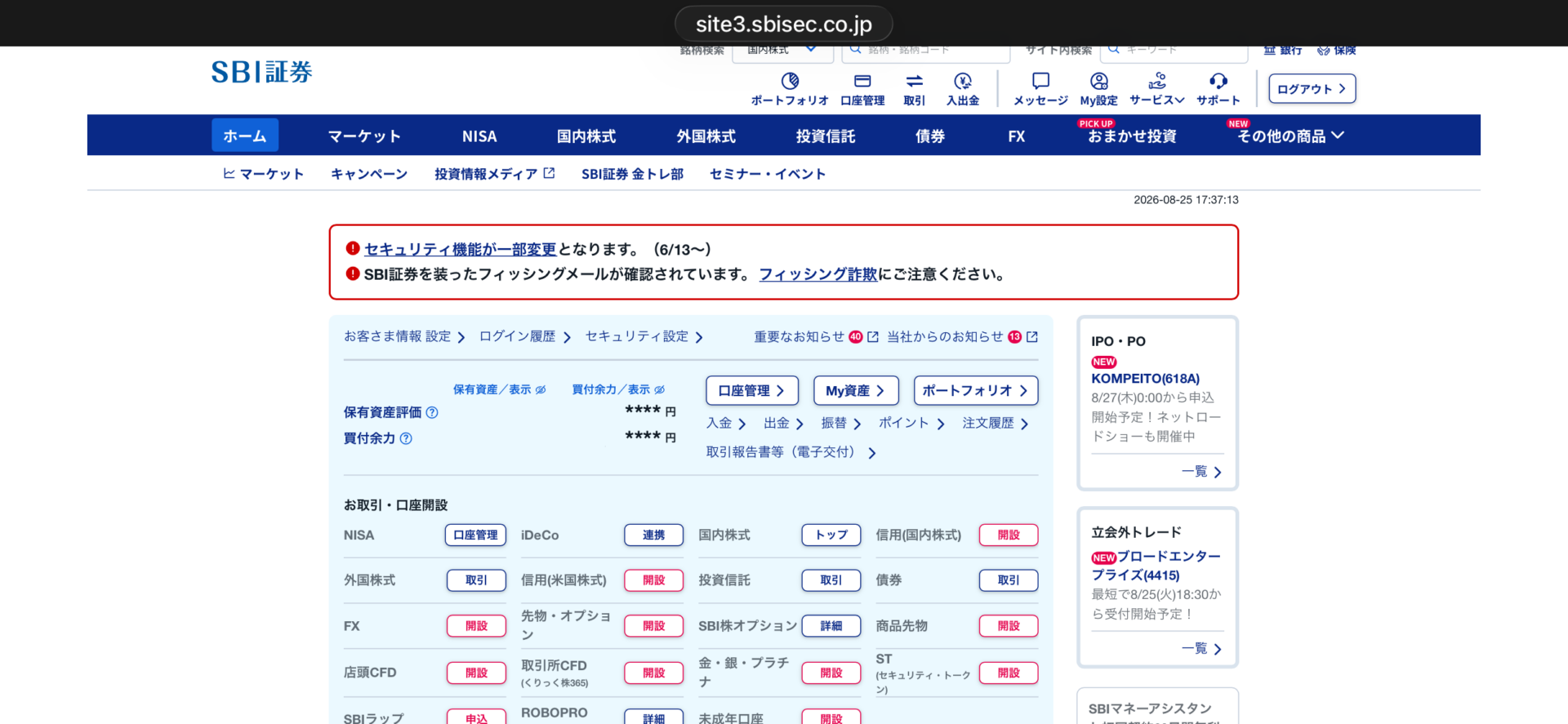This screenshot has width=1568, height=724.
Task: Open 重要なお知らせ external link icon
Action: coord(873,336)
